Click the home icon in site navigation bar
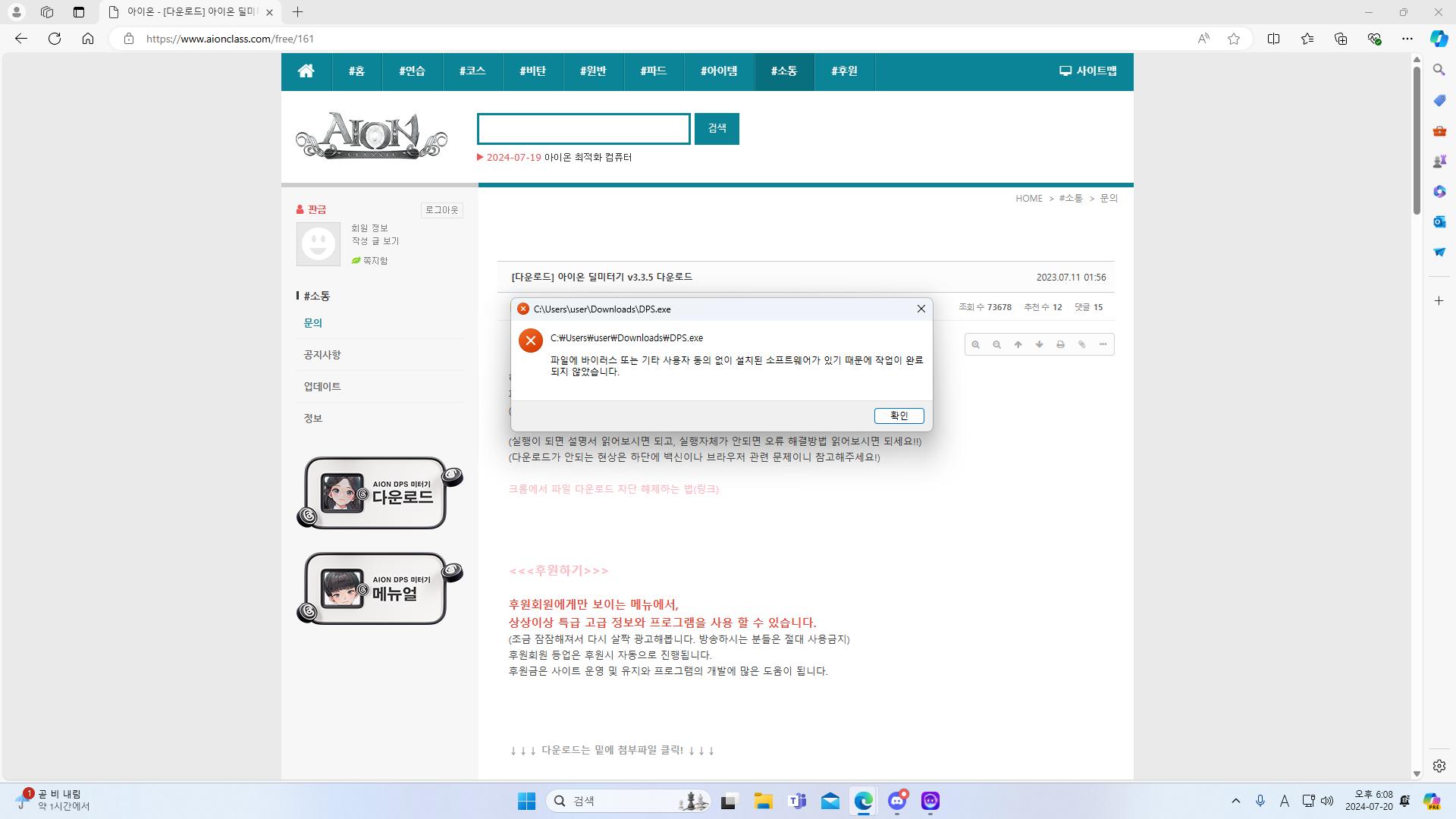The image size is (1456, 819). point(306,71)
